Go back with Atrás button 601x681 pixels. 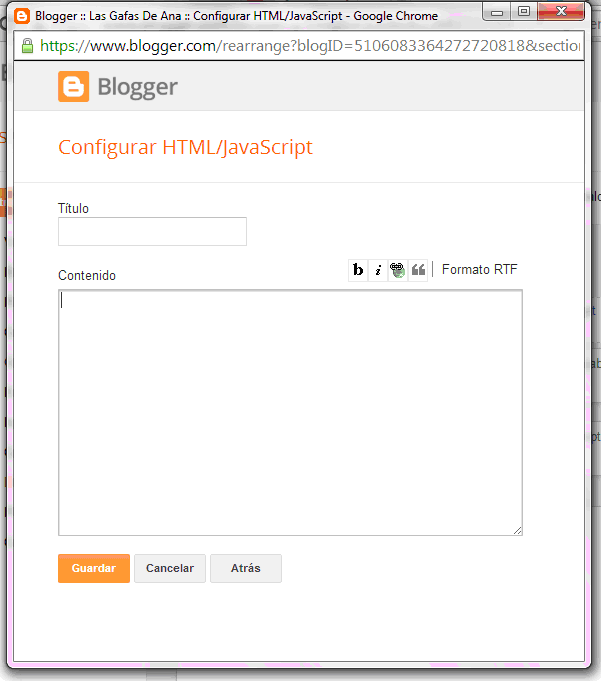tap(246, 568)
